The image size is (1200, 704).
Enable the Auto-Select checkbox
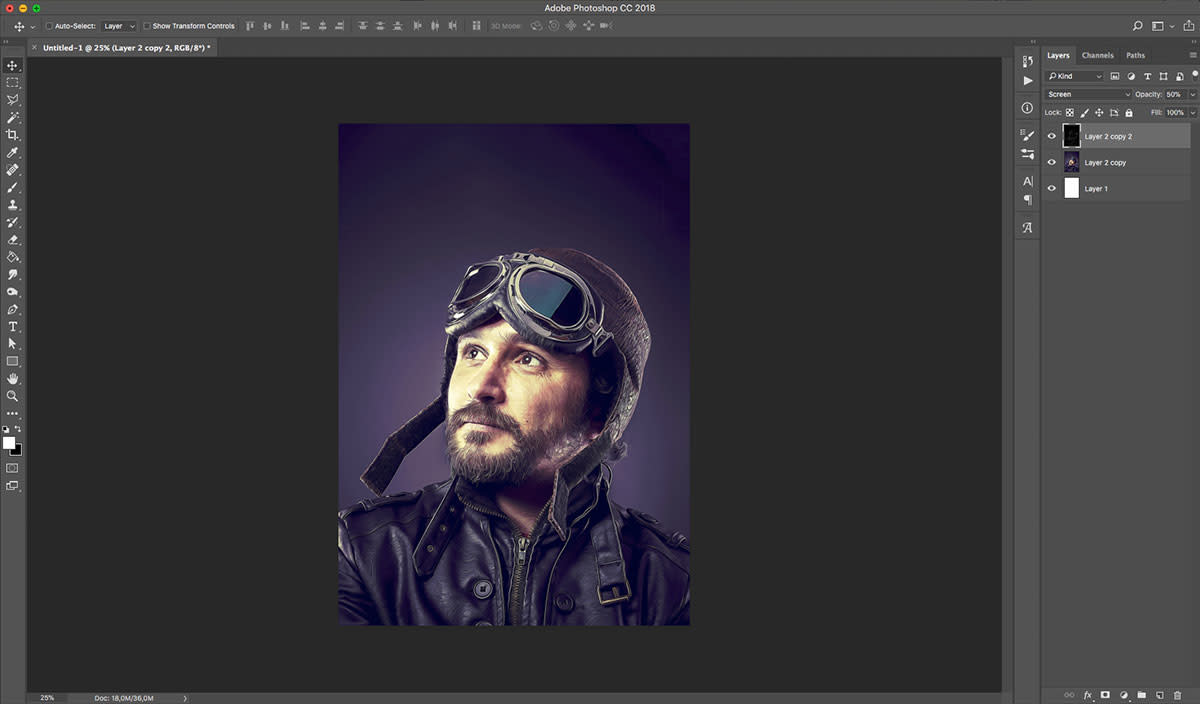(x=49, y=26)
